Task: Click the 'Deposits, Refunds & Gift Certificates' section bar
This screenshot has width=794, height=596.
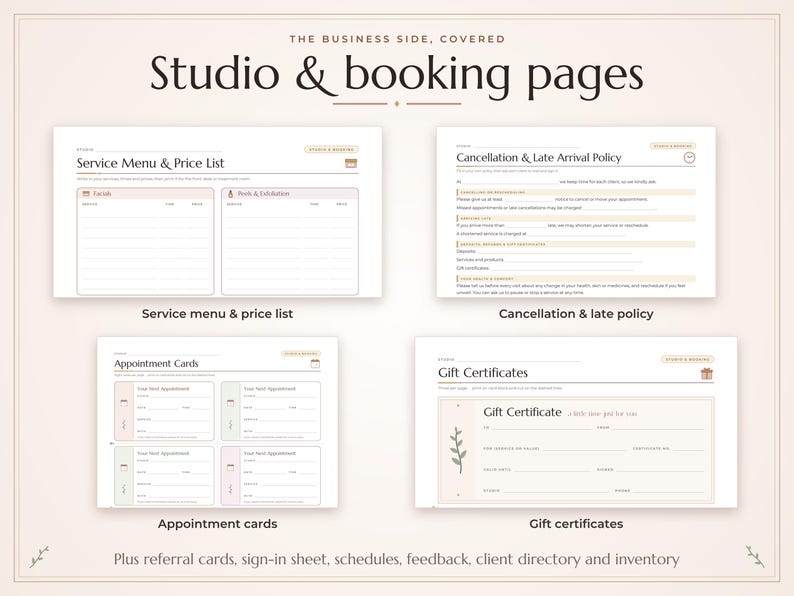Action: click(576, 244)
